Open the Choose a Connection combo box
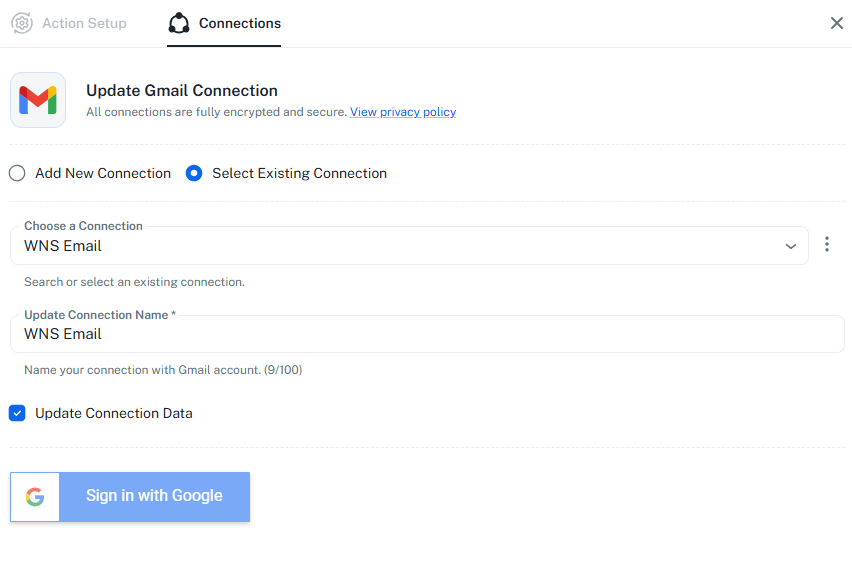Viewport: 852px width, 573px height. tap(400, 246)
